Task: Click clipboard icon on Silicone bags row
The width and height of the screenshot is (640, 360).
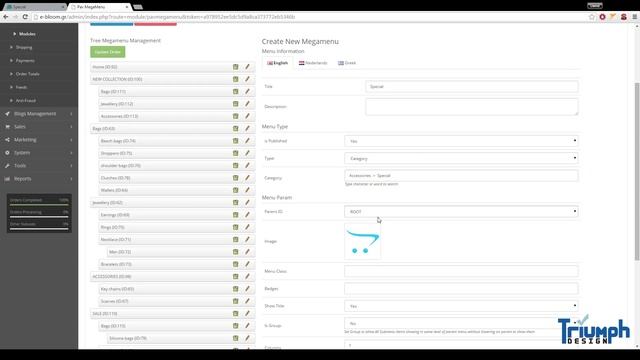Action: pos(236,338)
